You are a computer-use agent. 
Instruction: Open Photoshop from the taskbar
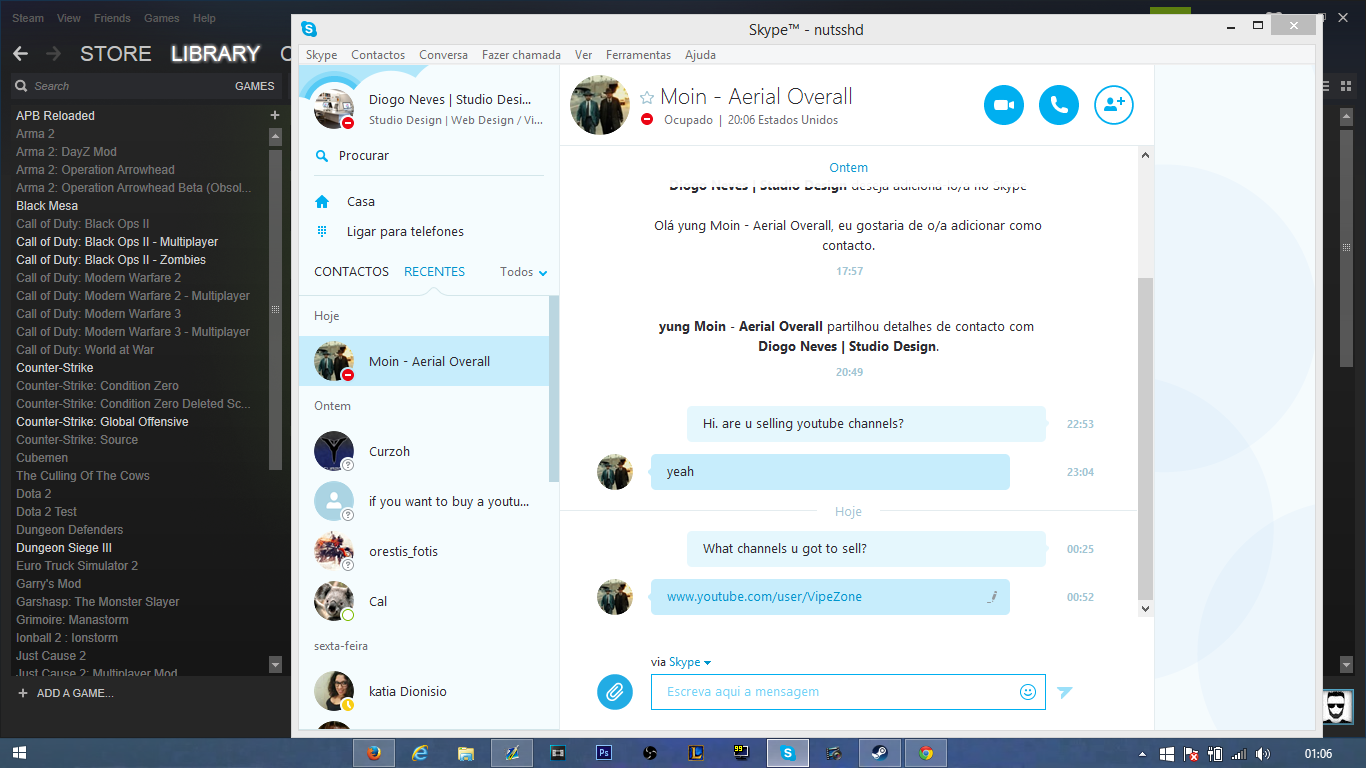(x=603, y=753)
